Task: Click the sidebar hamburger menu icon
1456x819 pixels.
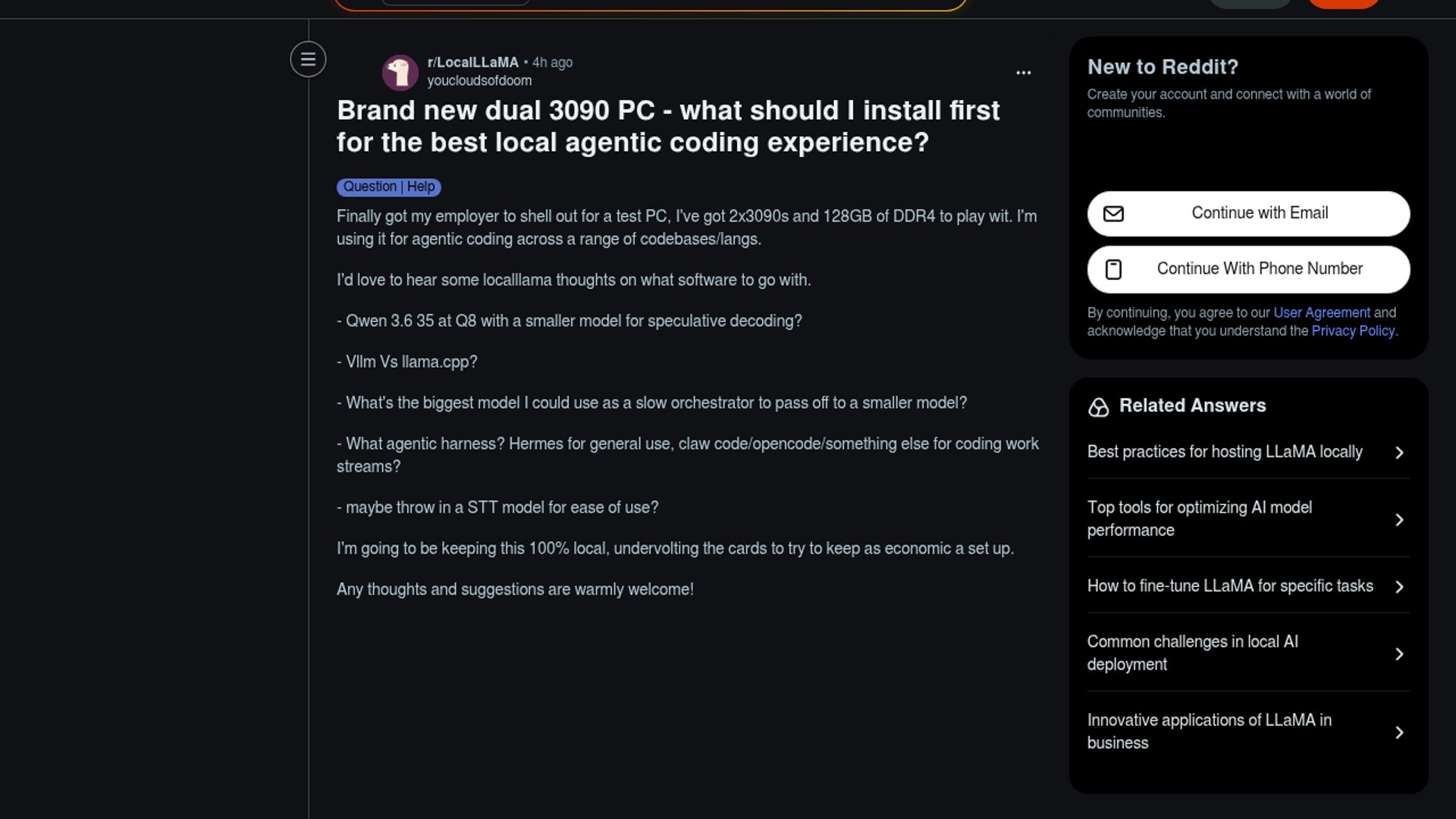Action: click(308, 59)
